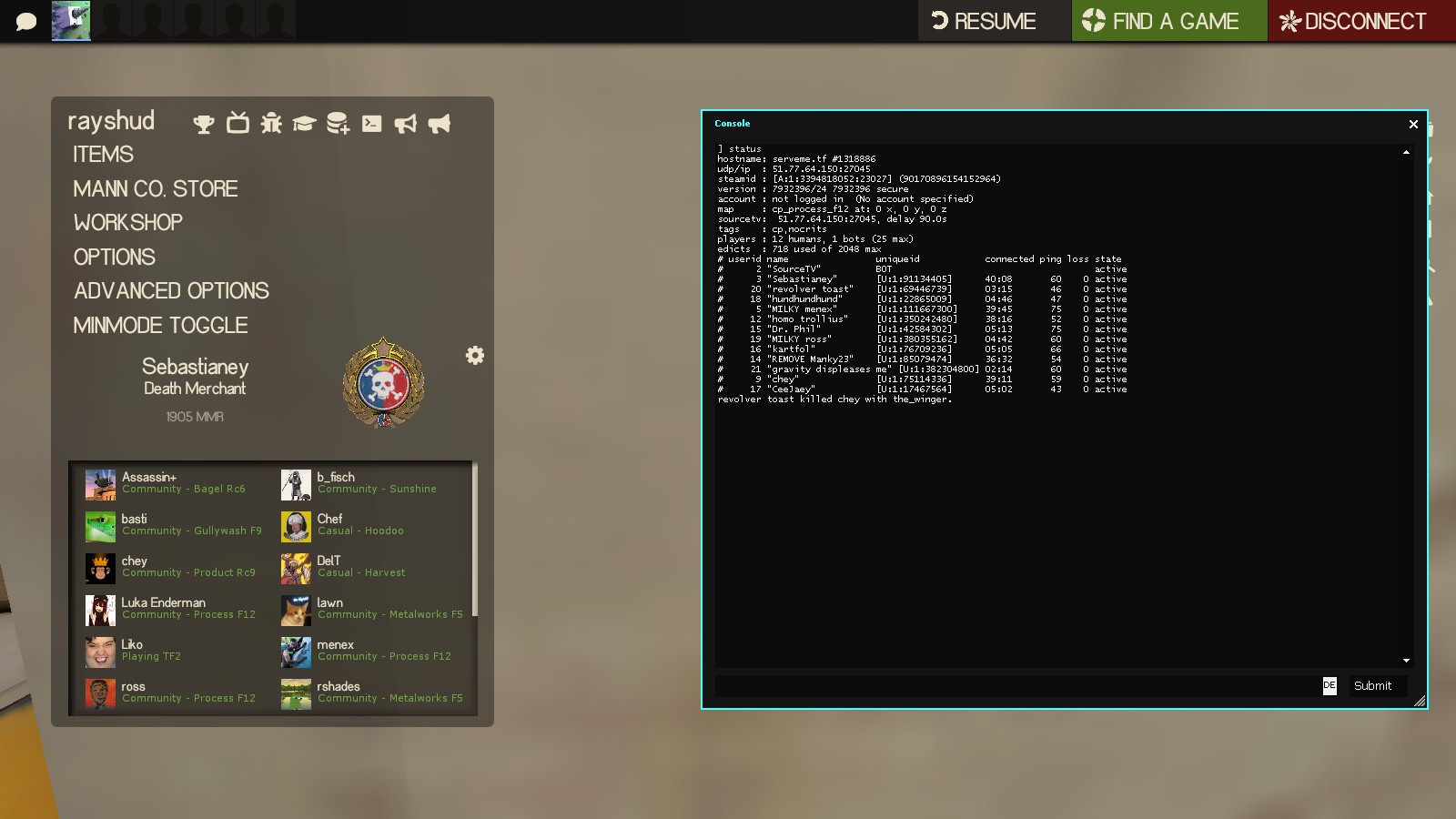
Task: Open the chat speech bubble icon
Action: click(26, 21)
